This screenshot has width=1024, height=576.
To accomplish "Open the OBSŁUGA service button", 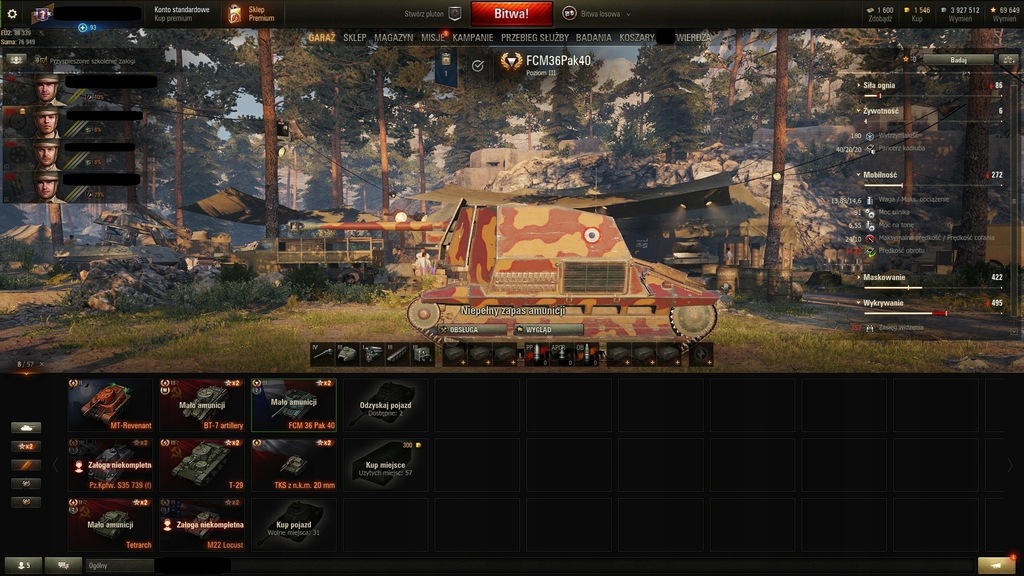I will (472, 330).
